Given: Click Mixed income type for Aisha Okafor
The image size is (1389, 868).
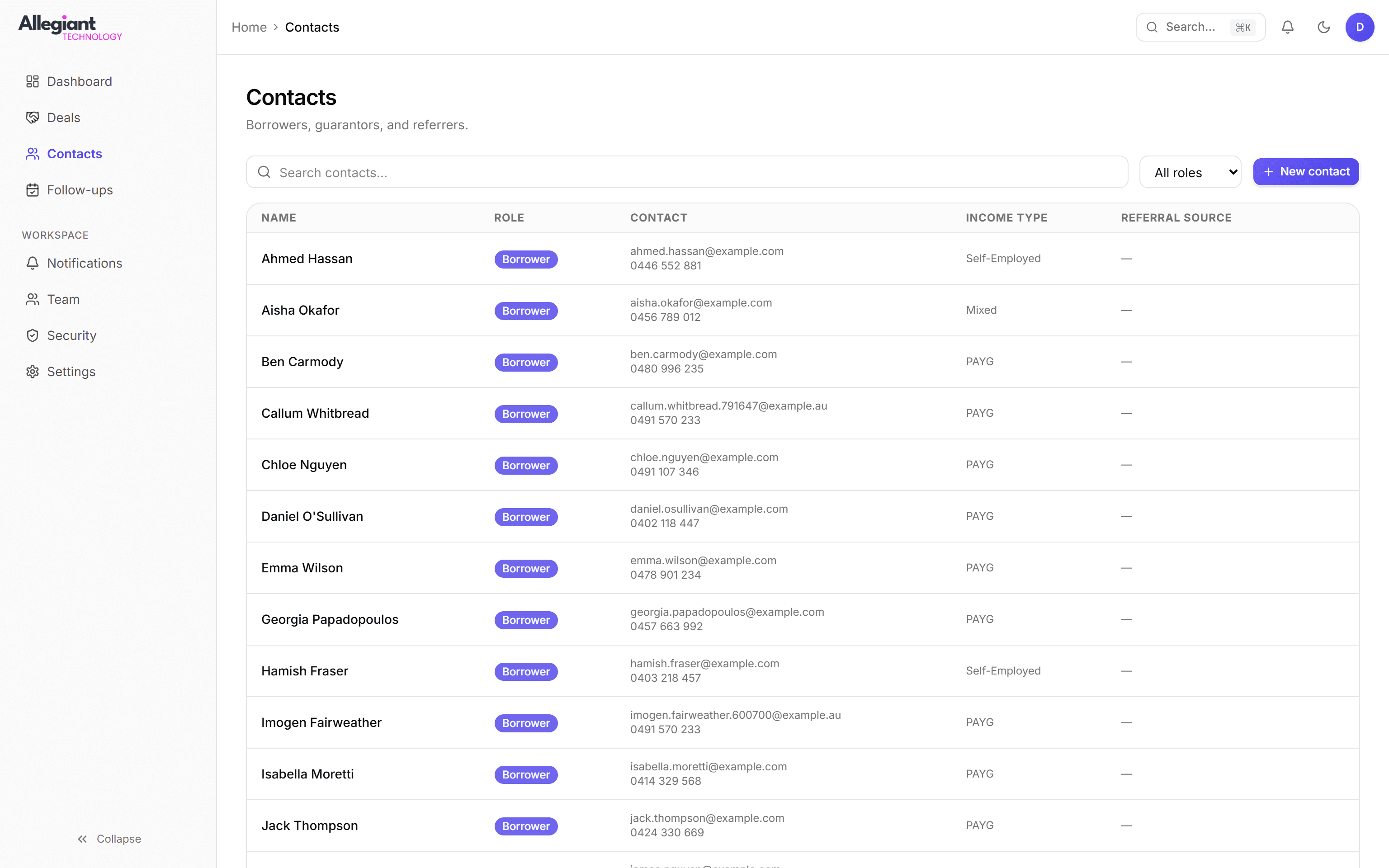Looking at the screenshot, I should coord(981,310).
